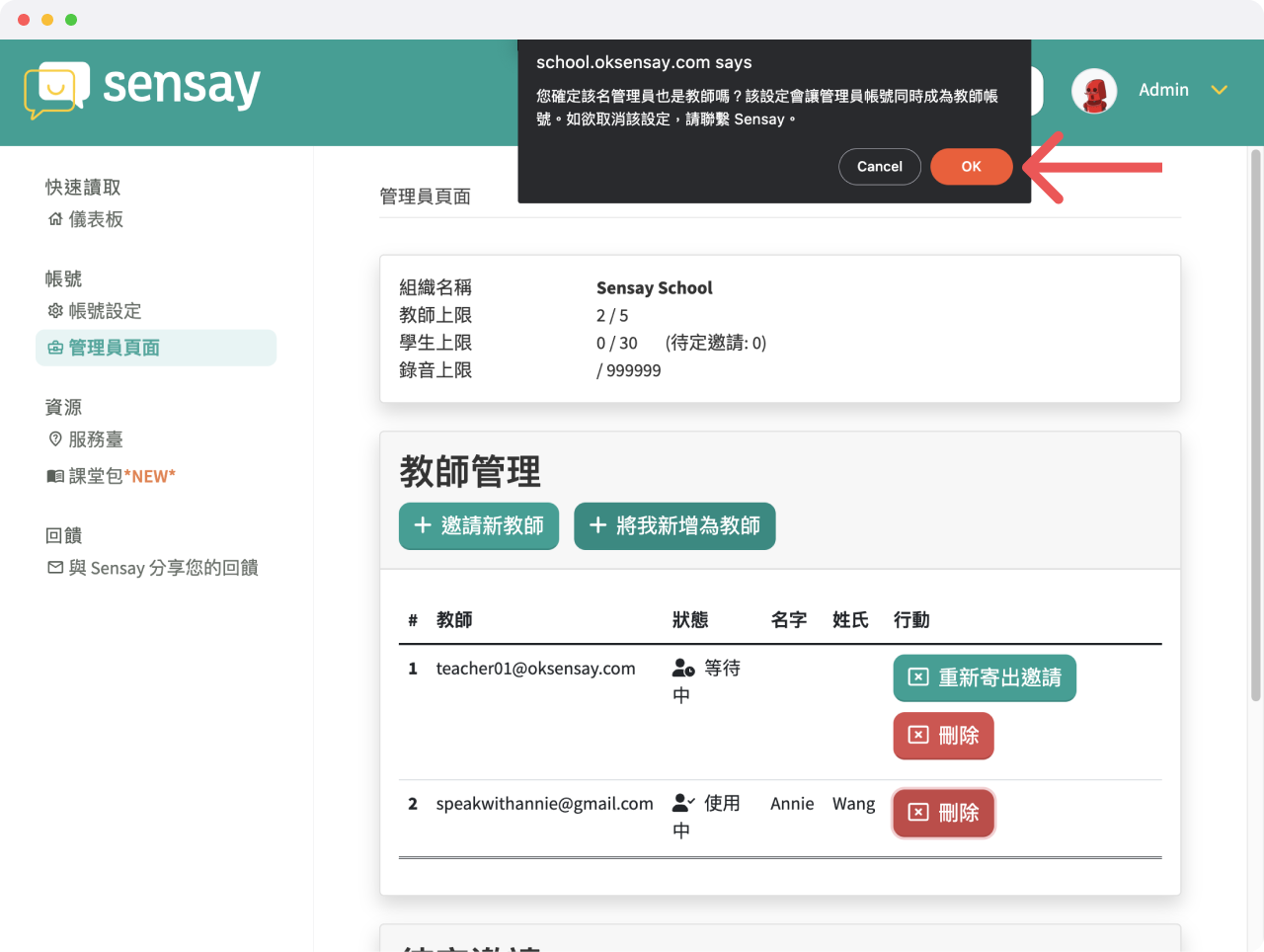Click the teacher01@oksensay.com email cell
The width and height of the screenshot is (1264, 952).
coord(536,669)
